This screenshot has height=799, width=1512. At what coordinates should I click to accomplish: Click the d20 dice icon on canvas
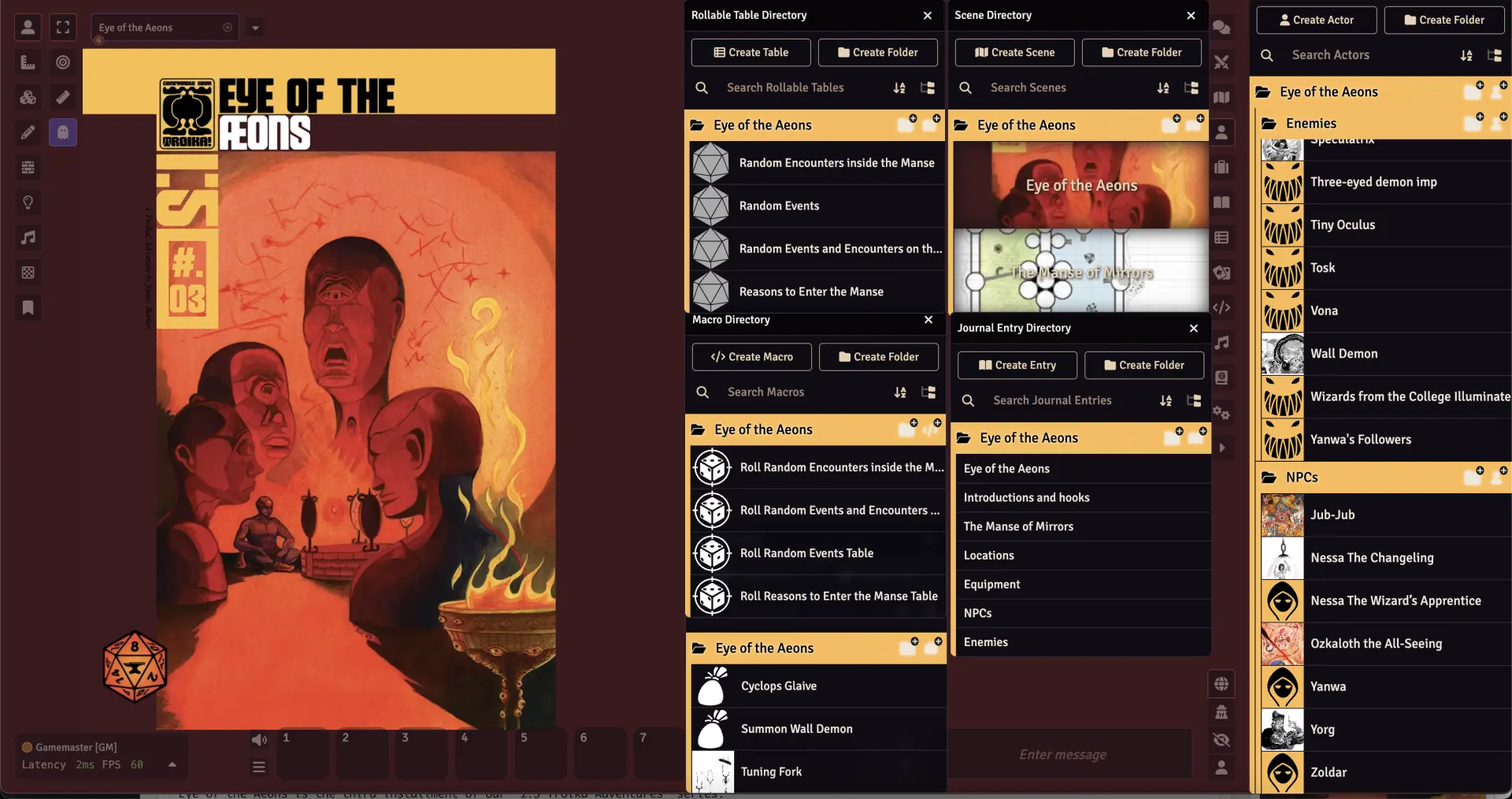(135, 666)
